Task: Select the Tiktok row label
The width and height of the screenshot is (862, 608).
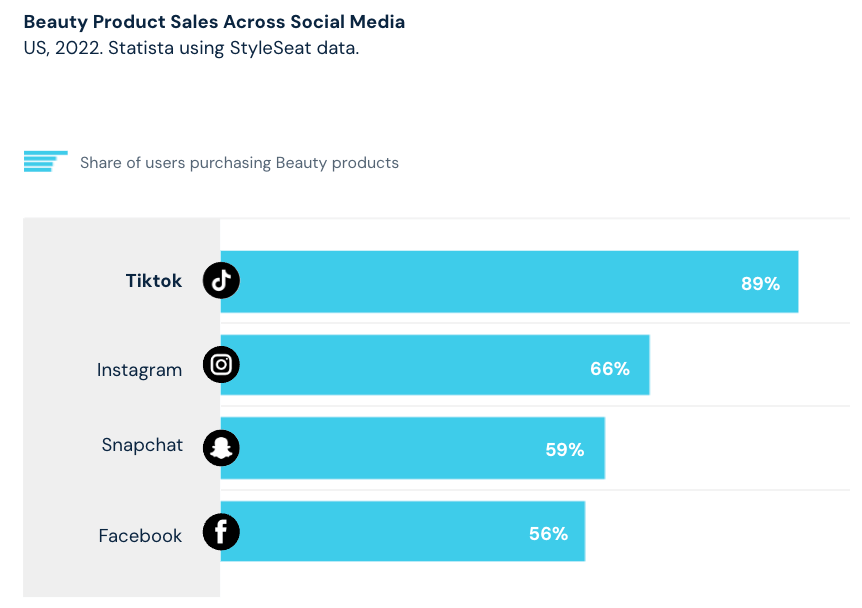Action: coord(153,281)
